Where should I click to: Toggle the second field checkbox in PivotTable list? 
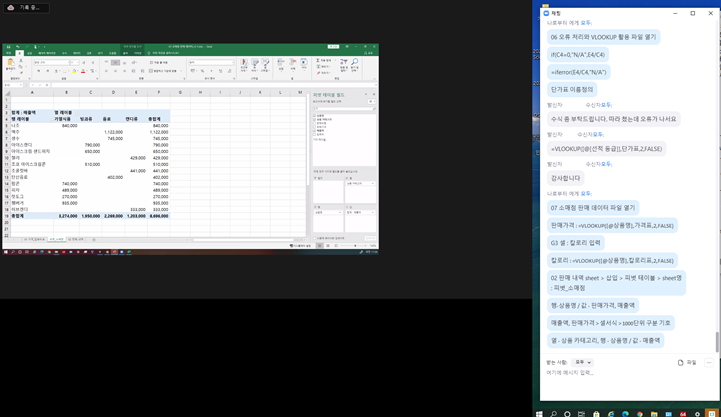click(x=316, y=120)
